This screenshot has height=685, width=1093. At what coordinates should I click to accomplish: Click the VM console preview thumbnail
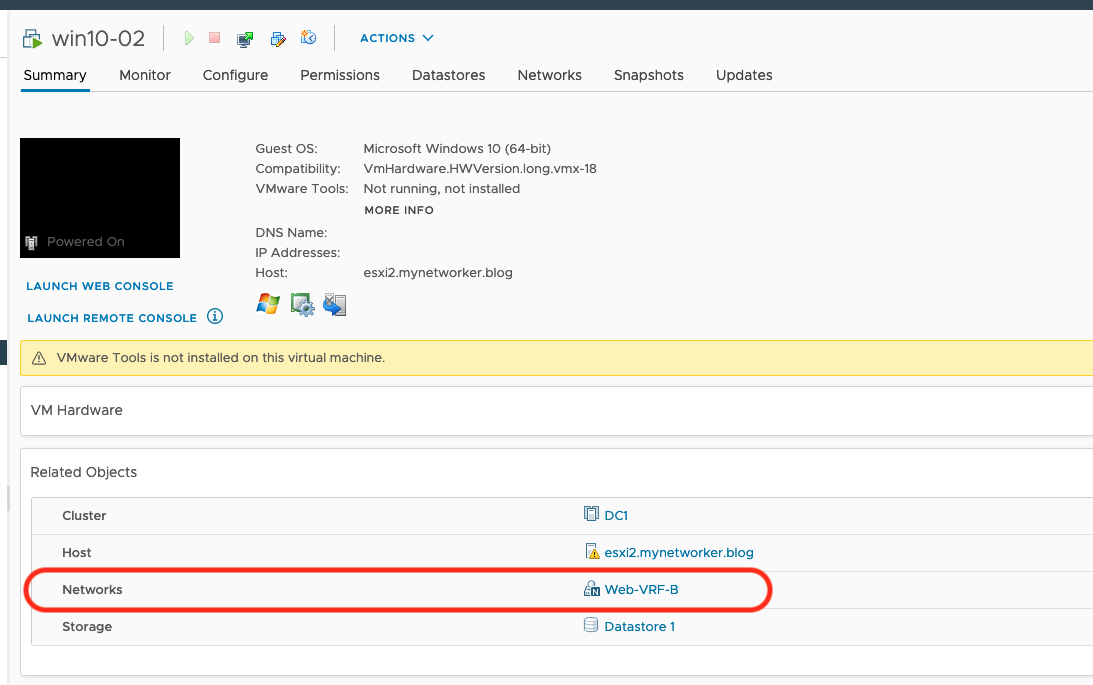(100, 198)
